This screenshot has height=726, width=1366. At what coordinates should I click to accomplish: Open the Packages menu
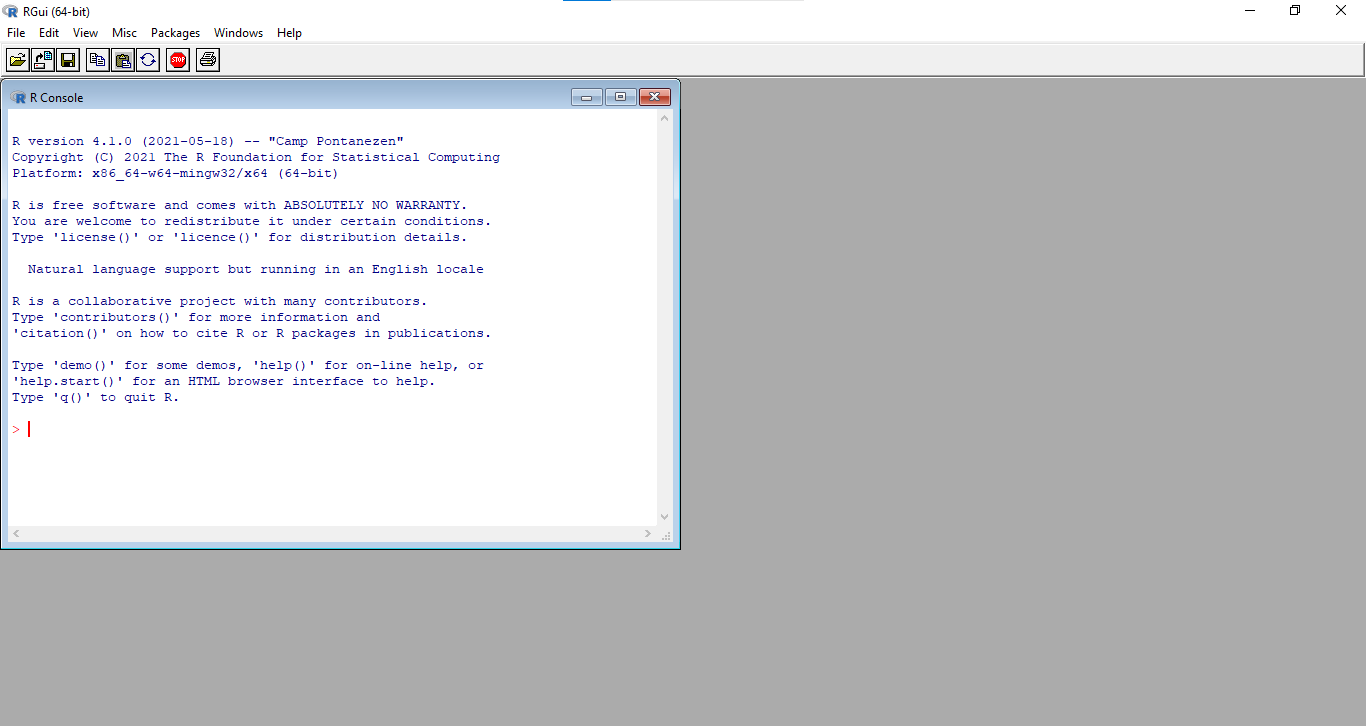(x=175, y=33)
